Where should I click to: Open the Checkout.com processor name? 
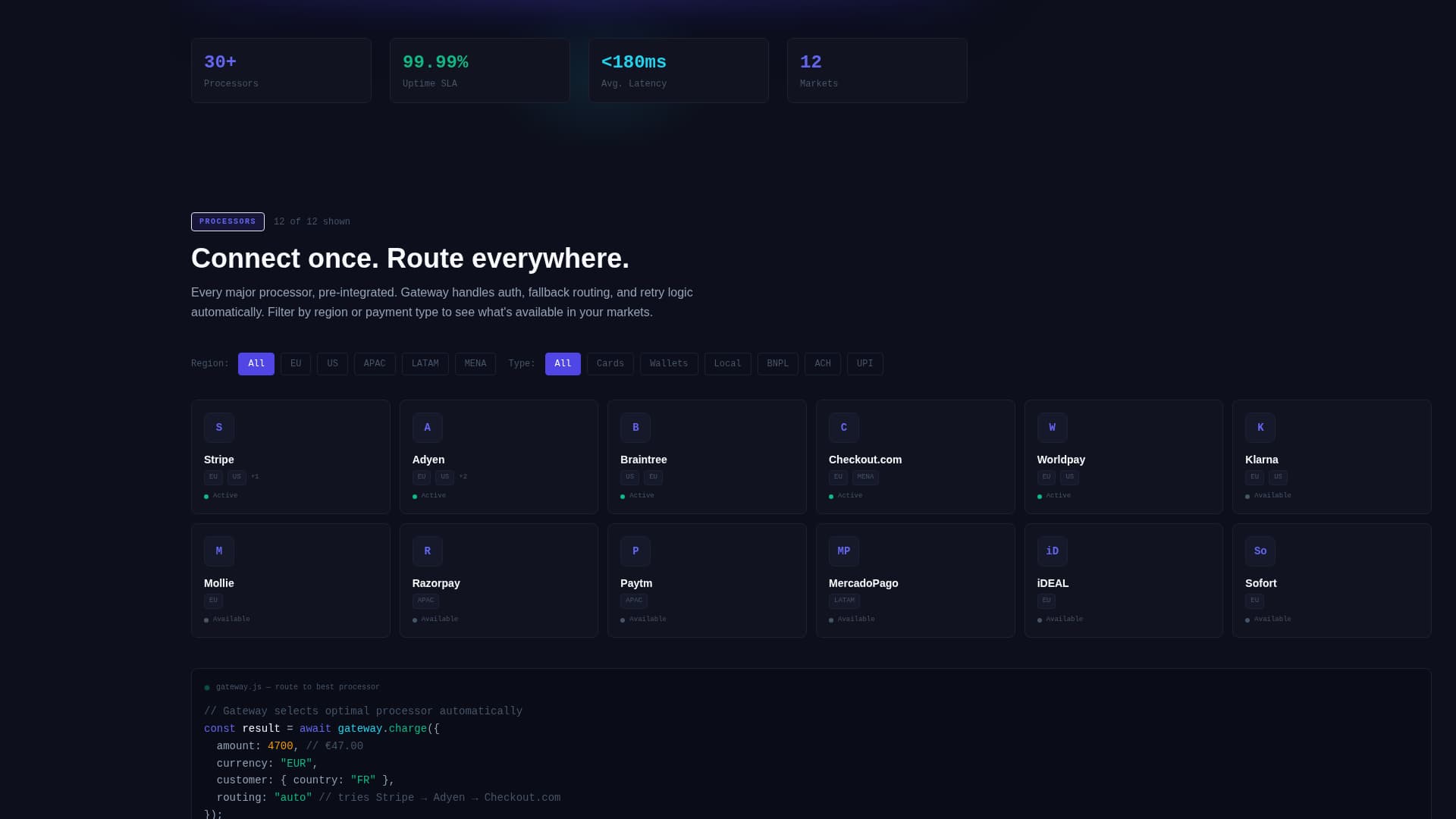pyautogui.click(x=865, y=460)
